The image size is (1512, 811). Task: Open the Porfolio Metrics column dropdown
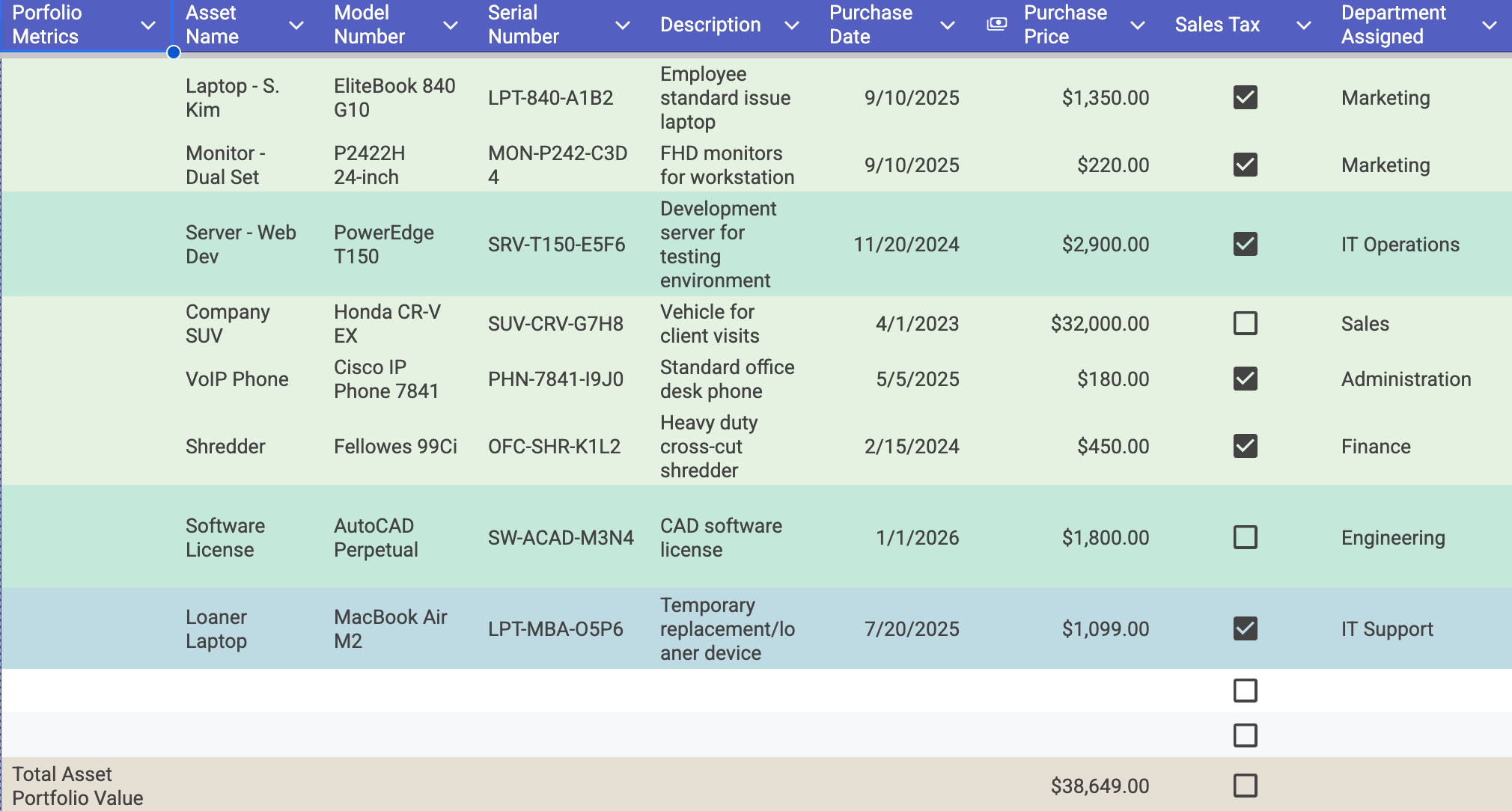[148, 25]
